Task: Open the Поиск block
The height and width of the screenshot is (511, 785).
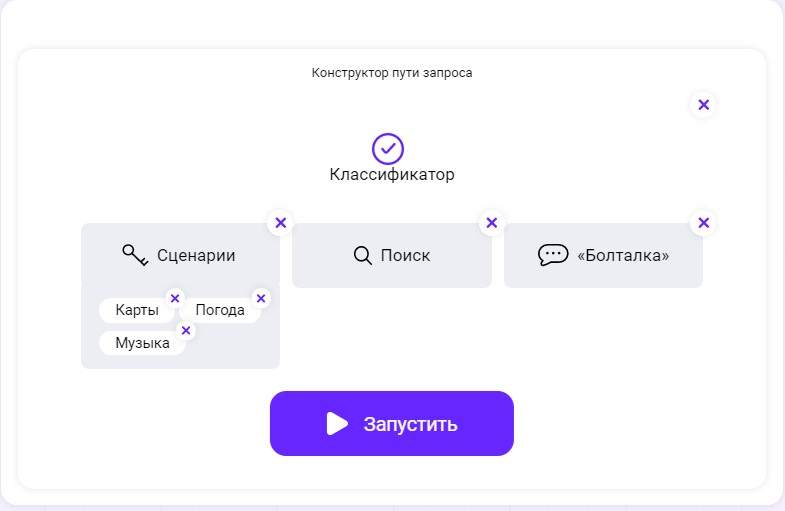Action: (x=405, y=256)
